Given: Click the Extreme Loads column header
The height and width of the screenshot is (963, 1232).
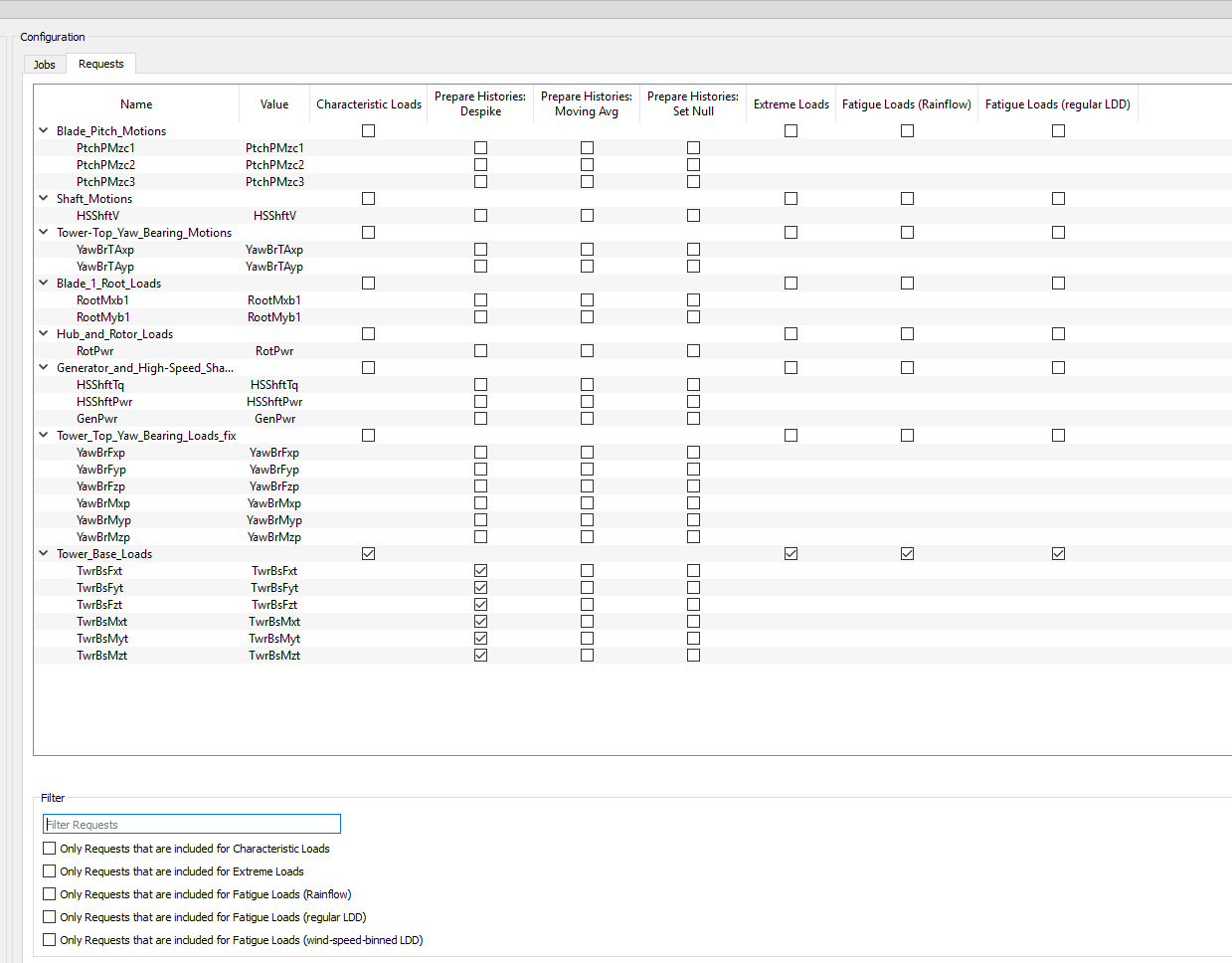Looking at the screenshot, I should (x=791, y=104).
